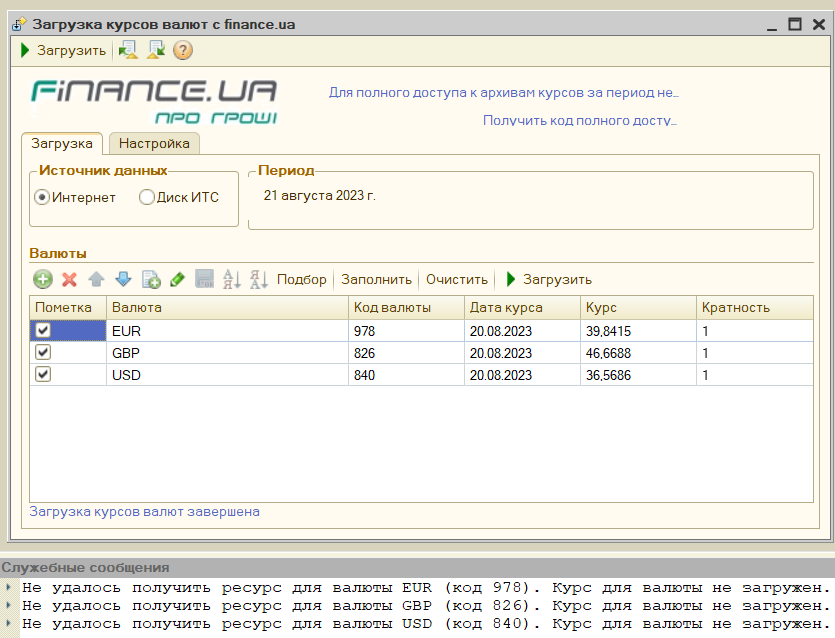This screenshot has height=638, width=835.
Task: Move row down with blue arrow
Action: [x=123, y=280]
